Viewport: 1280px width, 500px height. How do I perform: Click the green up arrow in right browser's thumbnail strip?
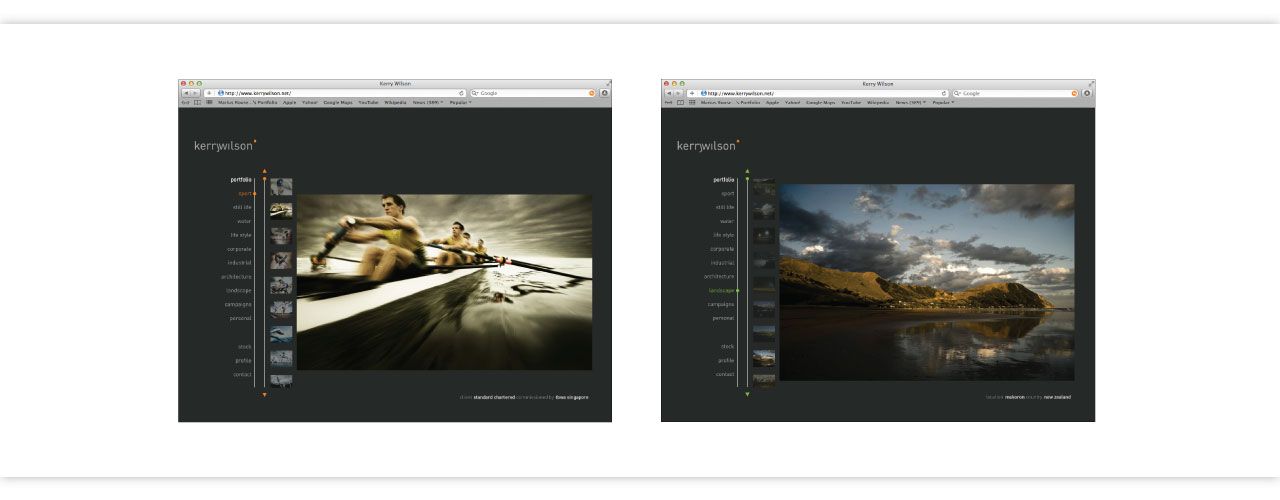pos(747,173)
